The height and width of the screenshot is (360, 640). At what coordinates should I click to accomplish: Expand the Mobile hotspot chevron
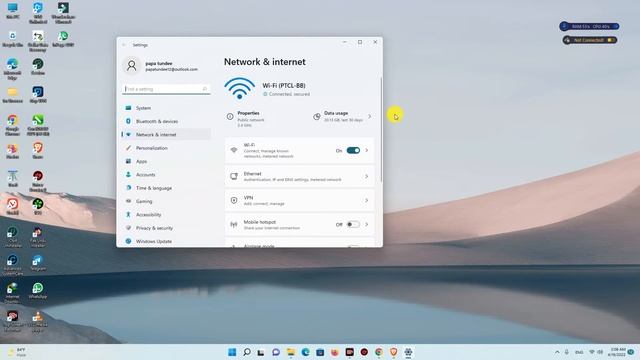pyautogui.click(x=367, y=224)
